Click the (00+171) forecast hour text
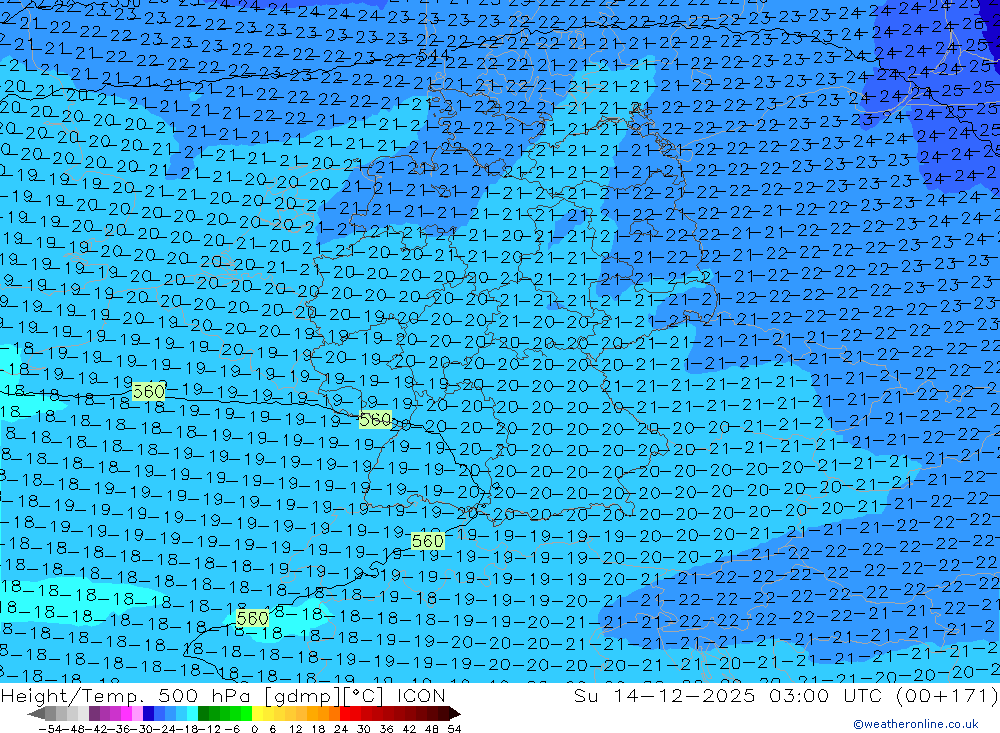 (x=947, y=695)
